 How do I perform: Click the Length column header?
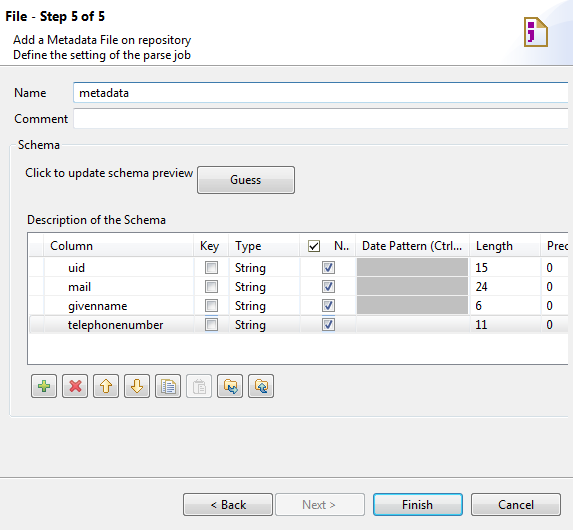[505, 246]
